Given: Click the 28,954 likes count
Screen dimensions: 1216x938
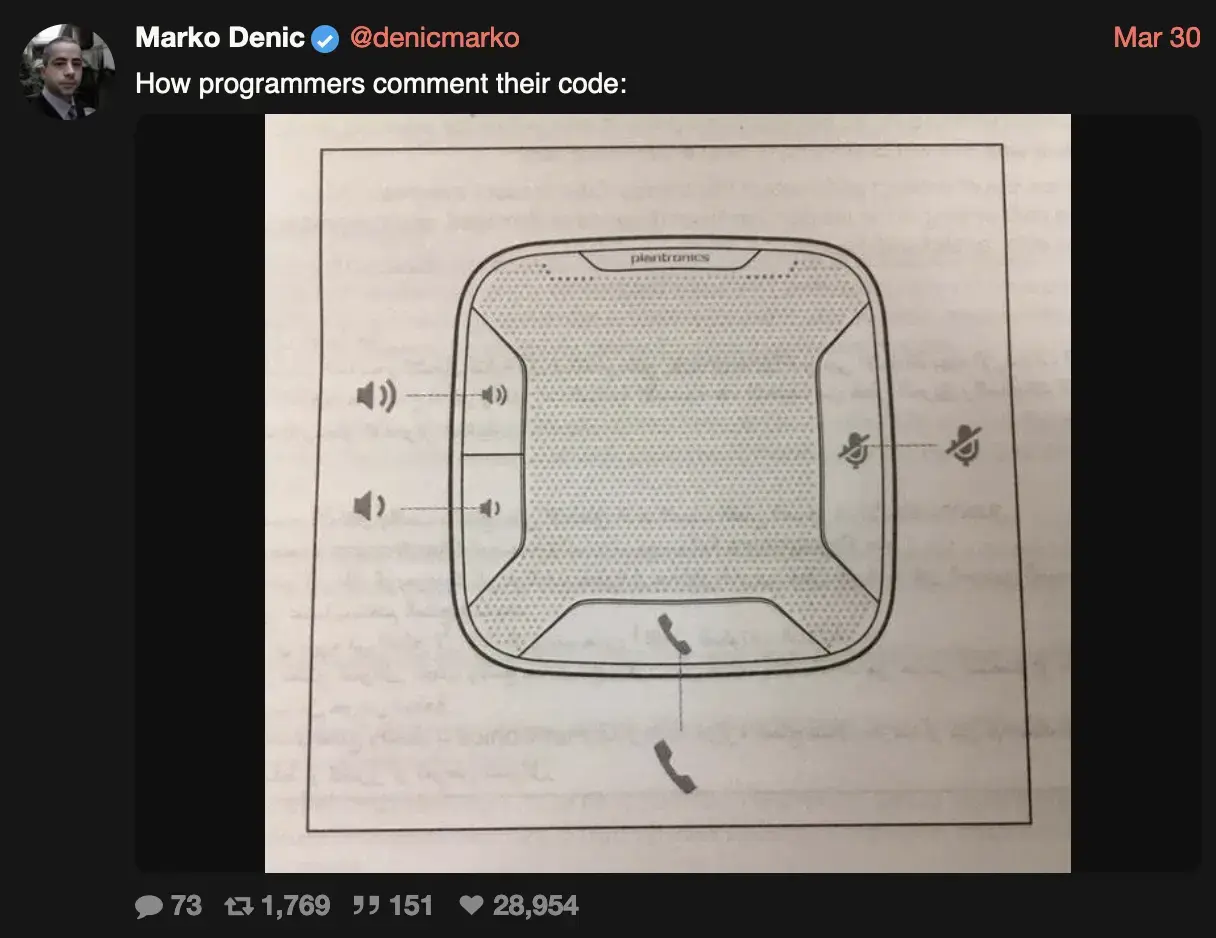Looking at the screenshot, I should pos(536,906).
